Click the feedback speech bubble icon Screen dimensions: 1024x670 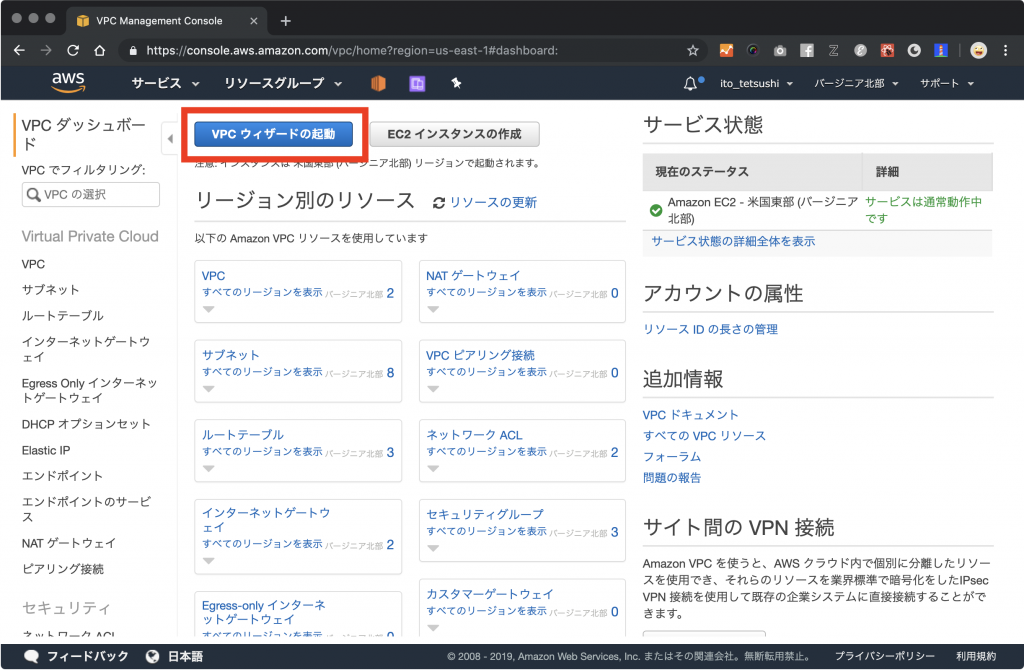[x=31, y=656]
